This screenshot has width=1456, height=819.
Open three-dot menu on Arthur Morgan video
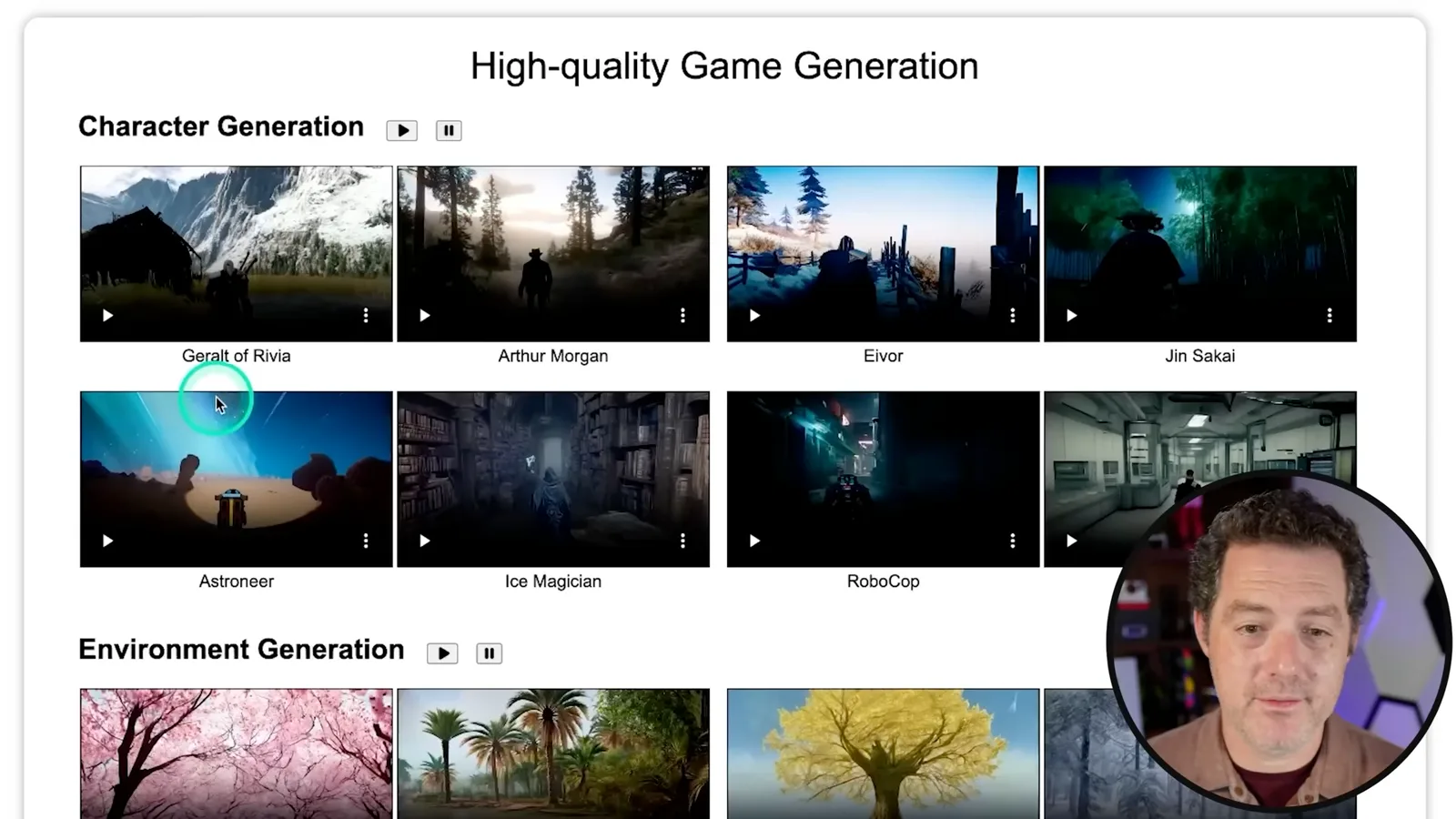(682, 316)
